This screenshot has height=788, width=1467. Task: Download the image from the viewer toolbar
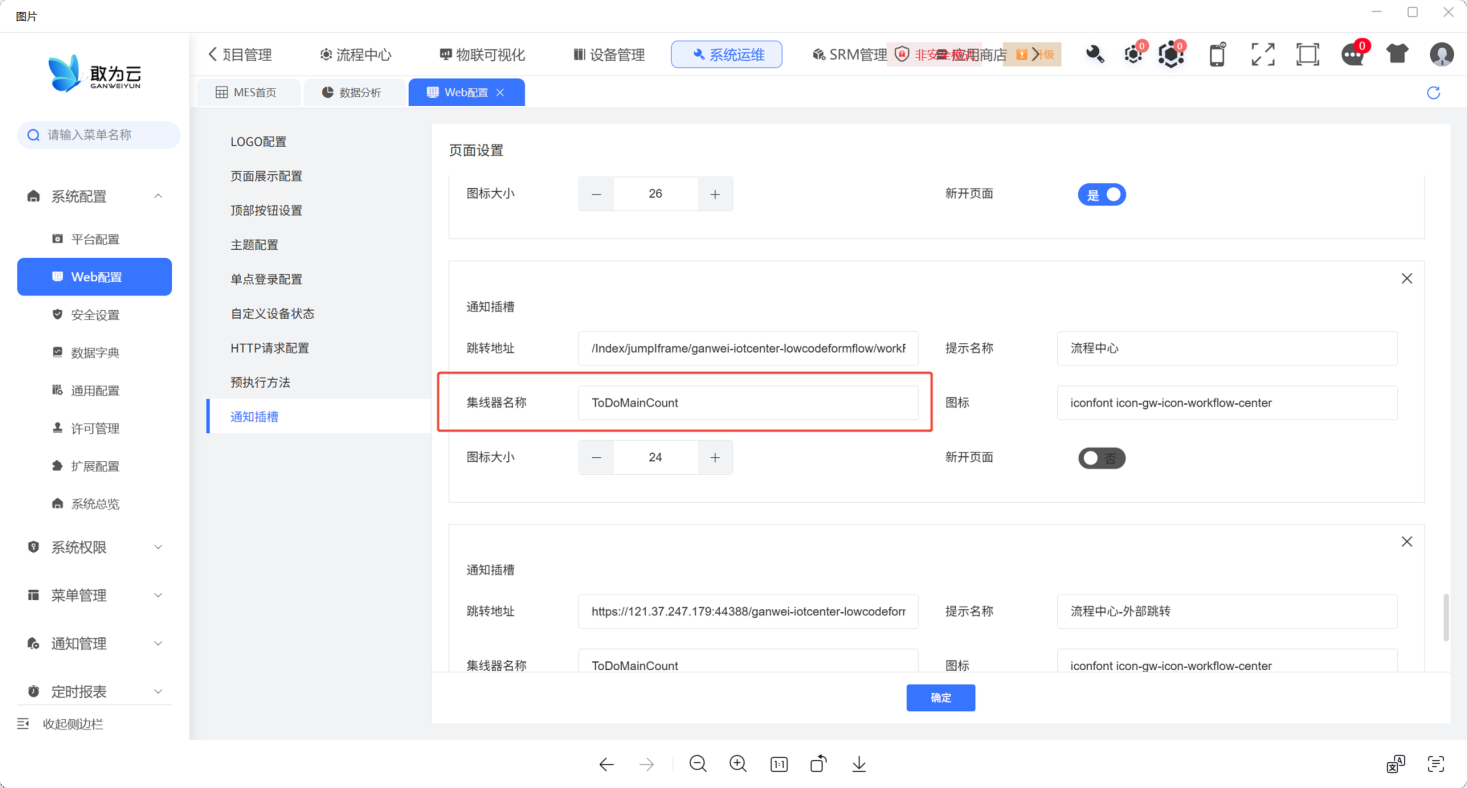click(859, 765)
